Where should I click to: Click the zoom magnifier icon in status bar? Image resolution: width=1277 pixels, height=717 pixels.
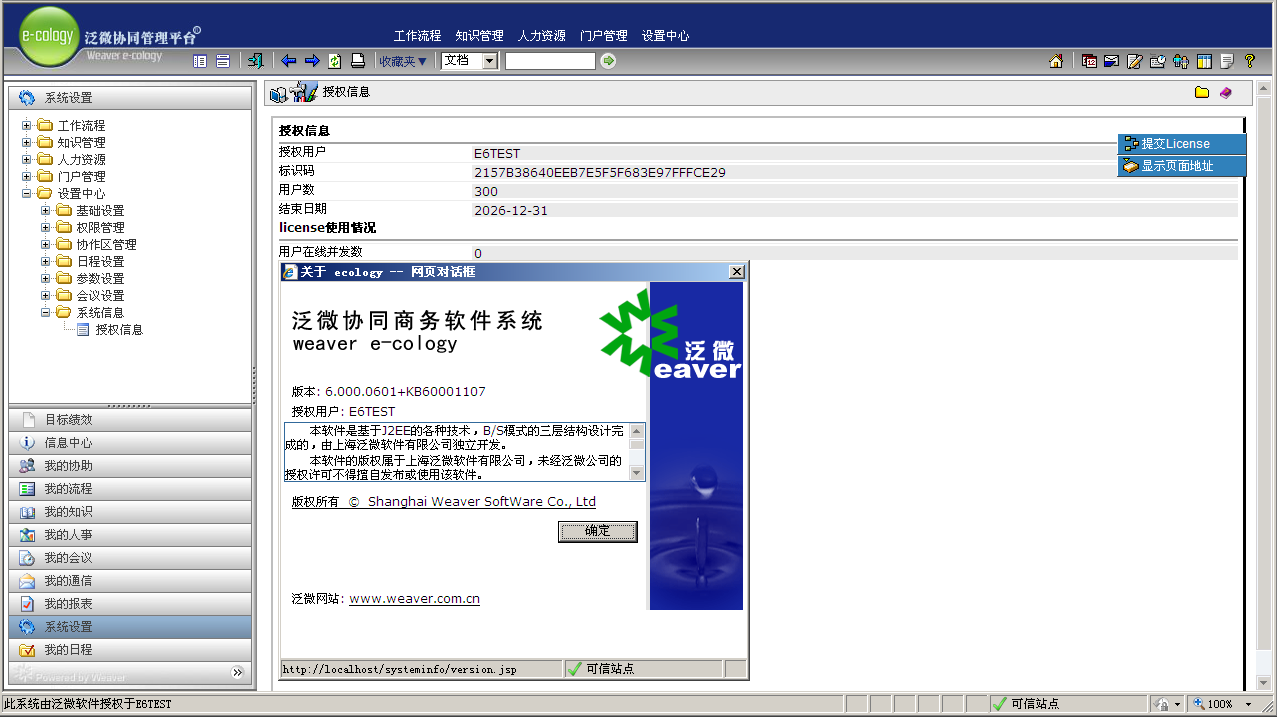point(1199,704)
